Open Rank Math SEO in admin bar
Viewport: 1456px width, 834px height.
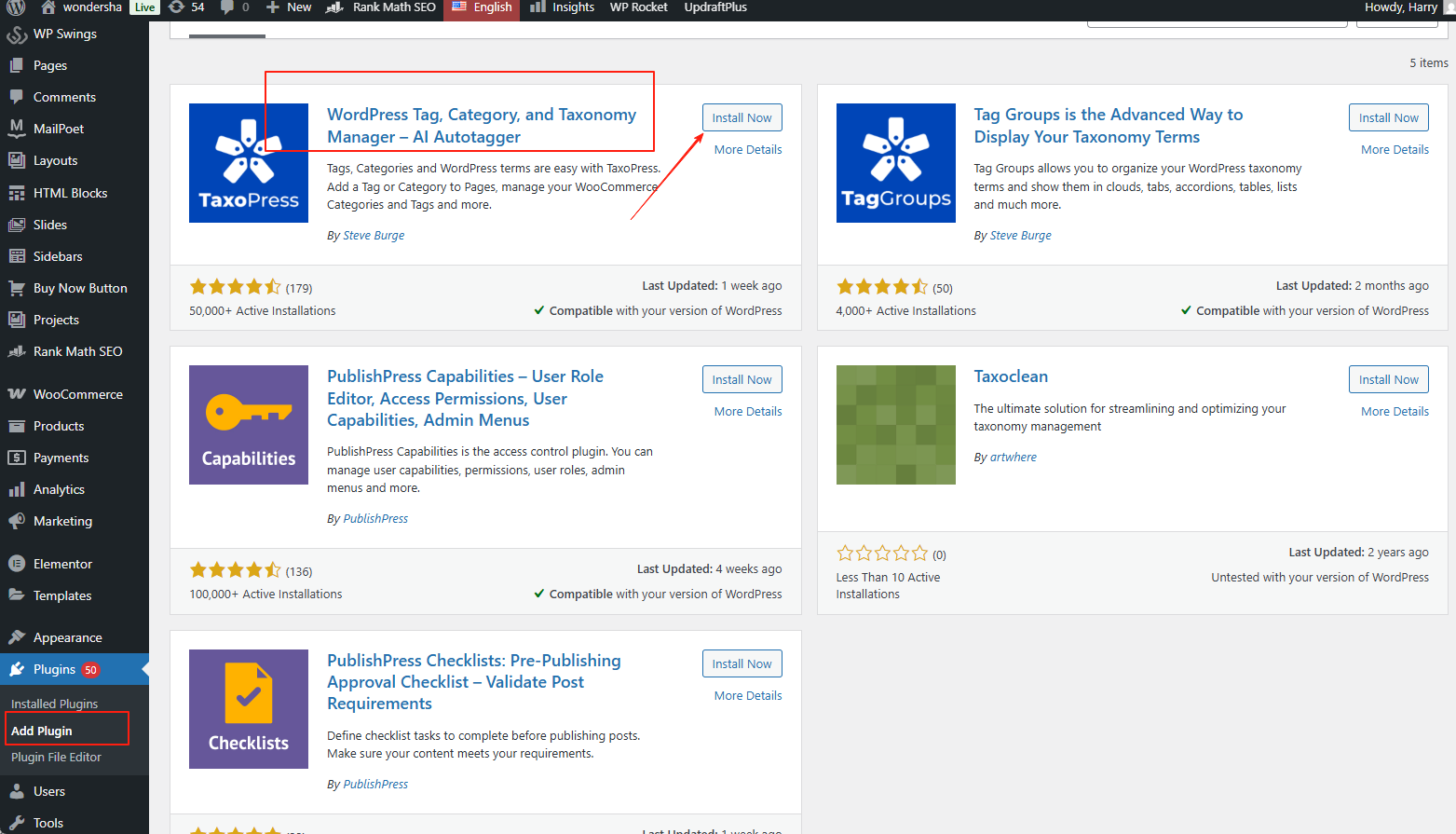point(382,7)
